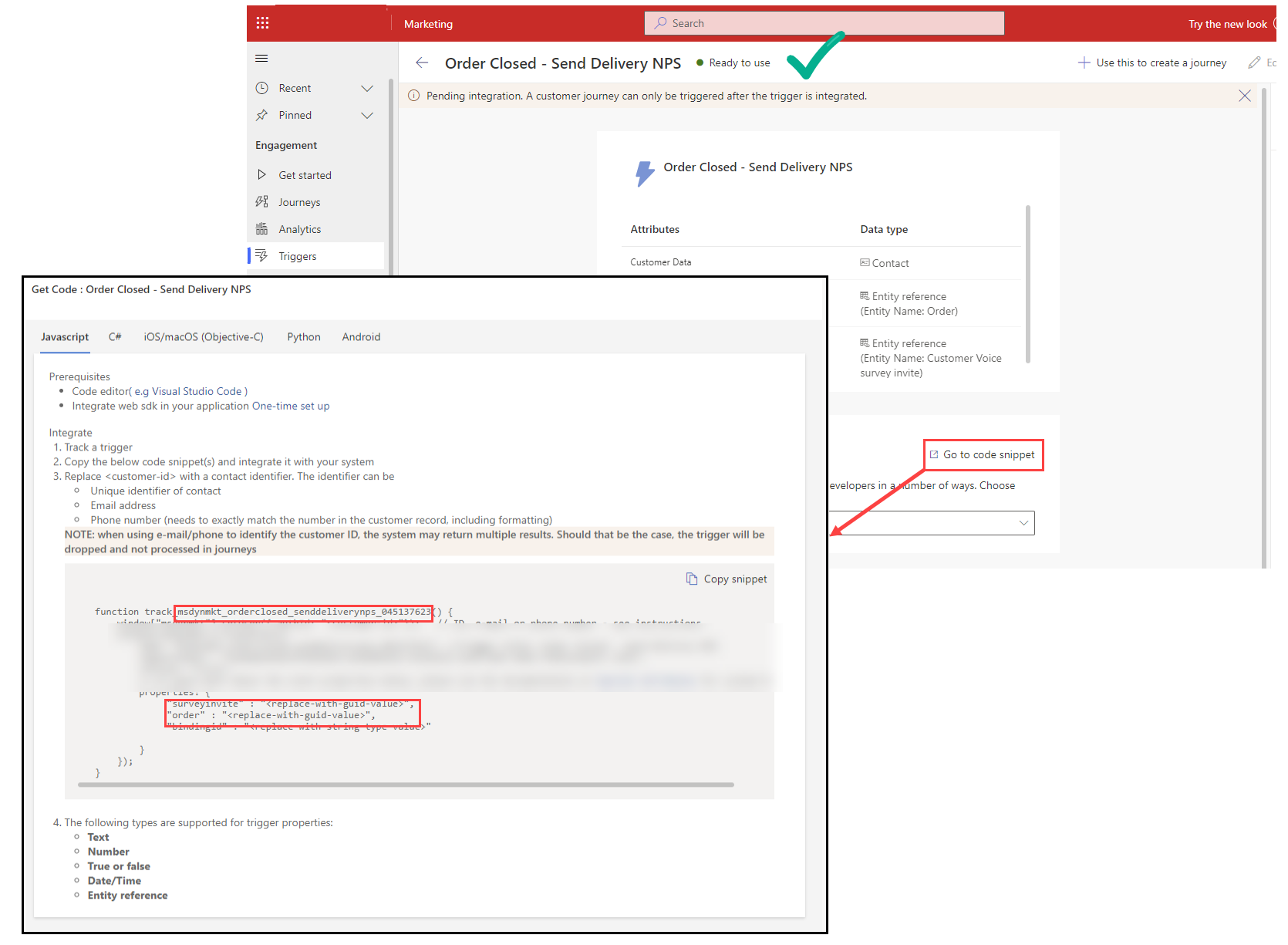Click the tracking function name in snippet
Image resolution: width=1288 pixels, height=945 pixels.
click(x=304, y=612)
